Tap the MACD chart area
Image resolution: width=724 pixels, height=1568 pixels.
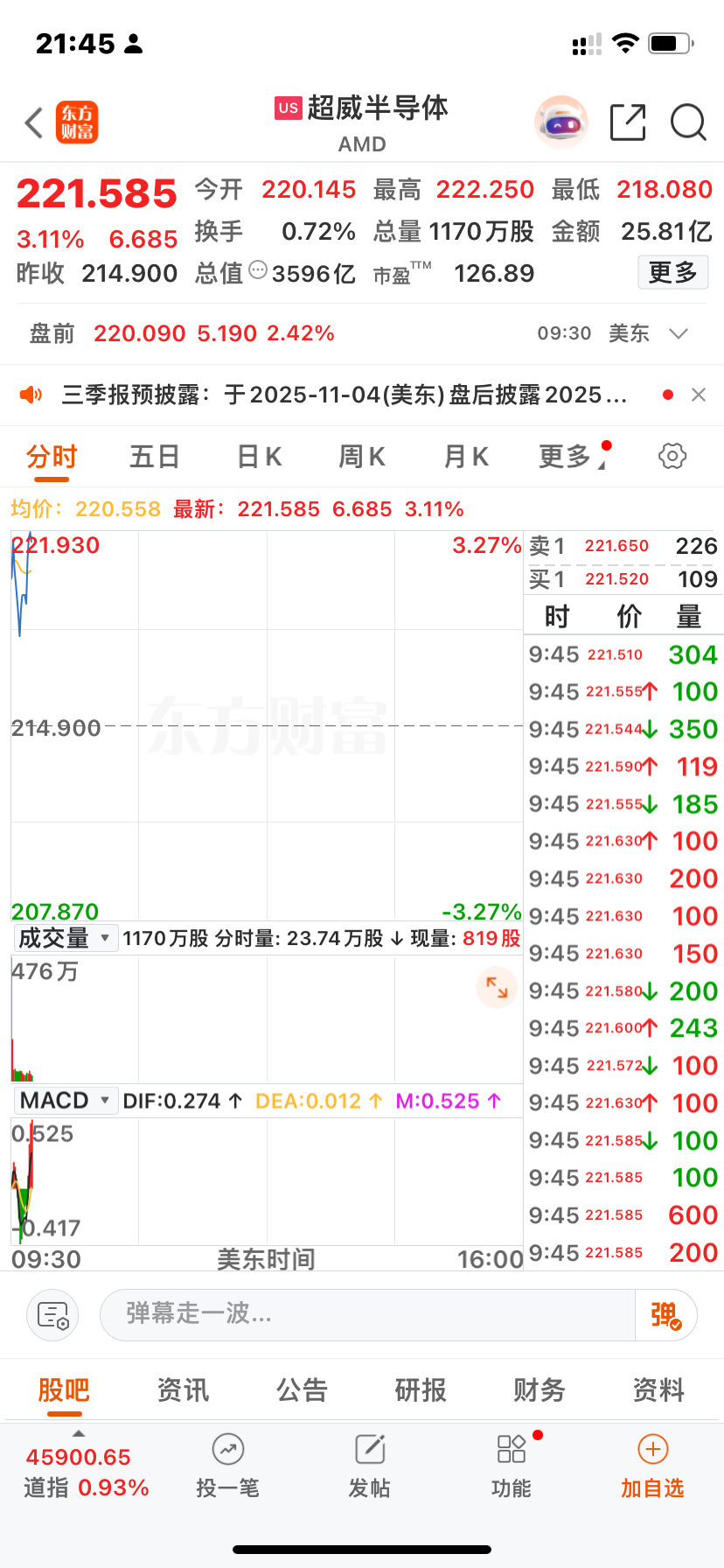pyautogui.click(x=267, y=1181)
